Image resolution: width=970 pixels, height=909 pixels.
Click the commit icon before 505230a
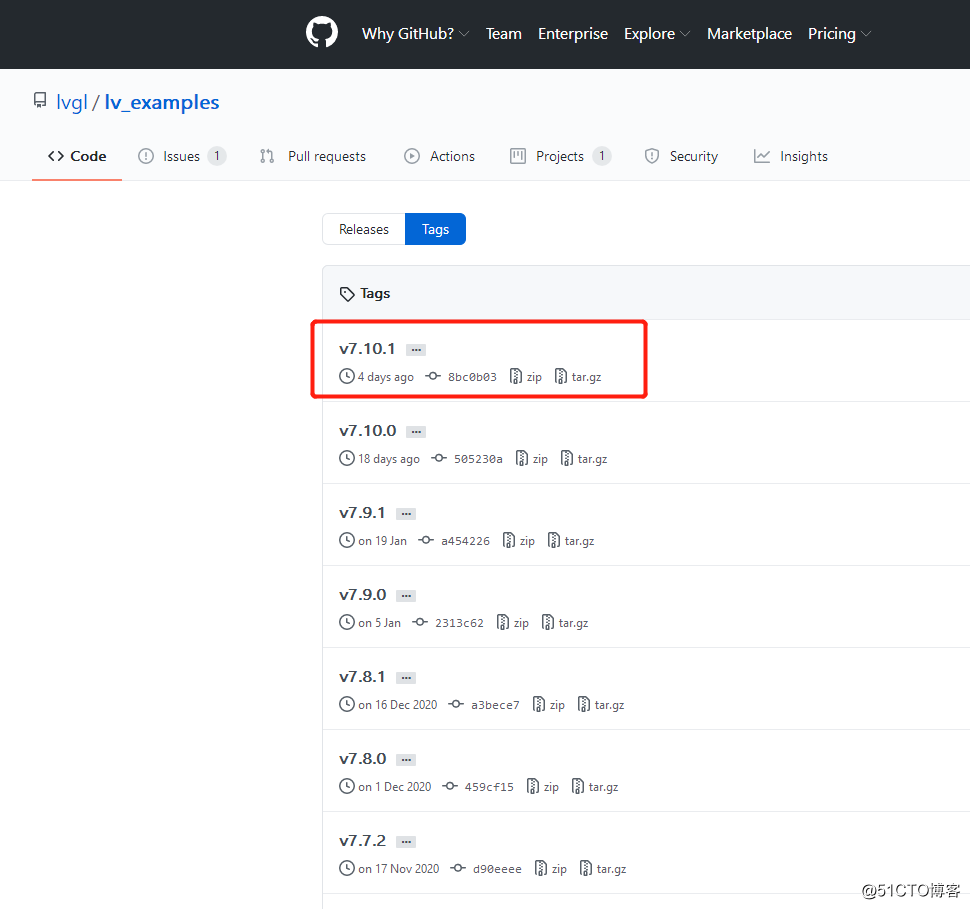439,459
